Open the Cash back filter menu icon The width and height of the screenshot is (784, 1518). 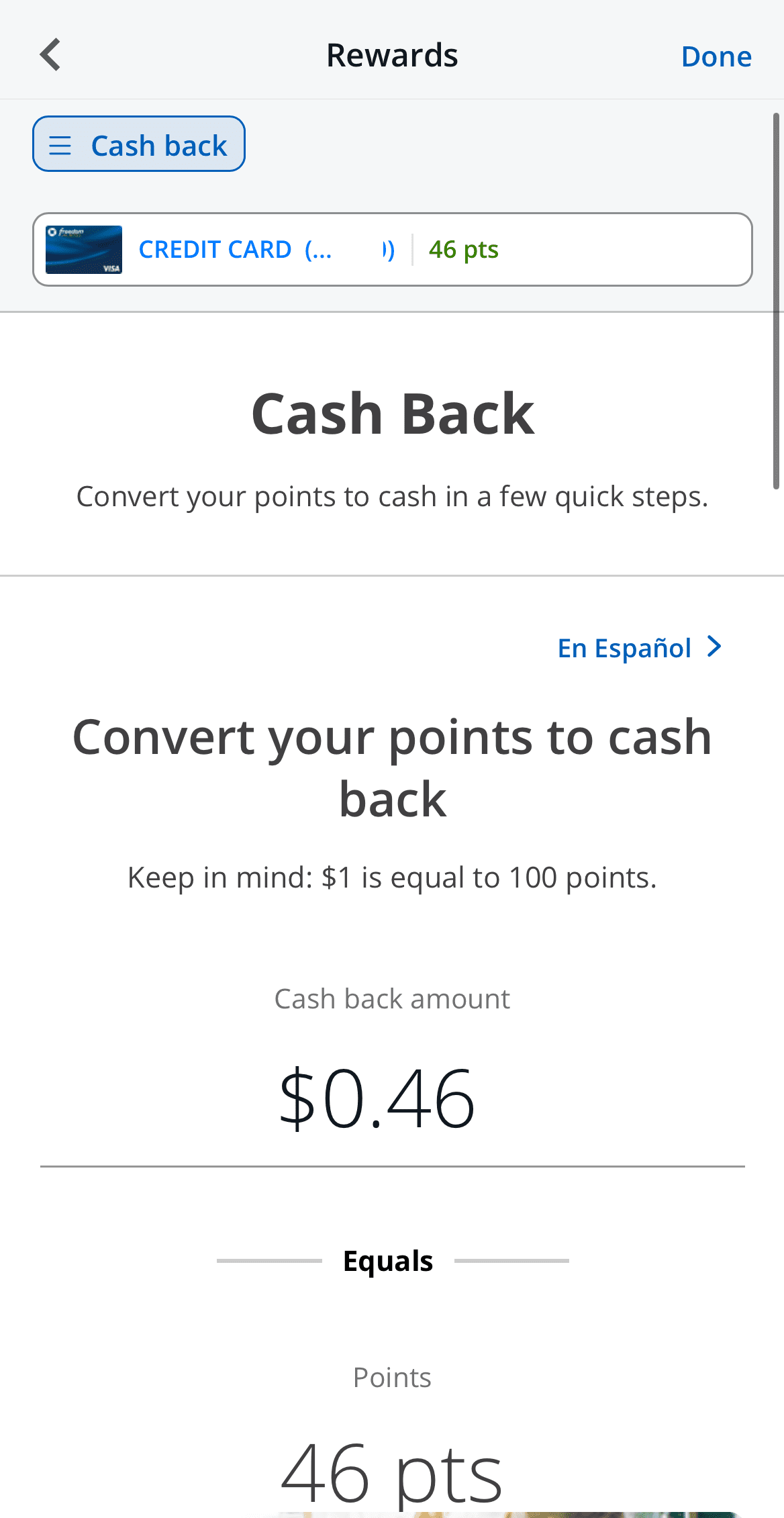tap(60, 144)
